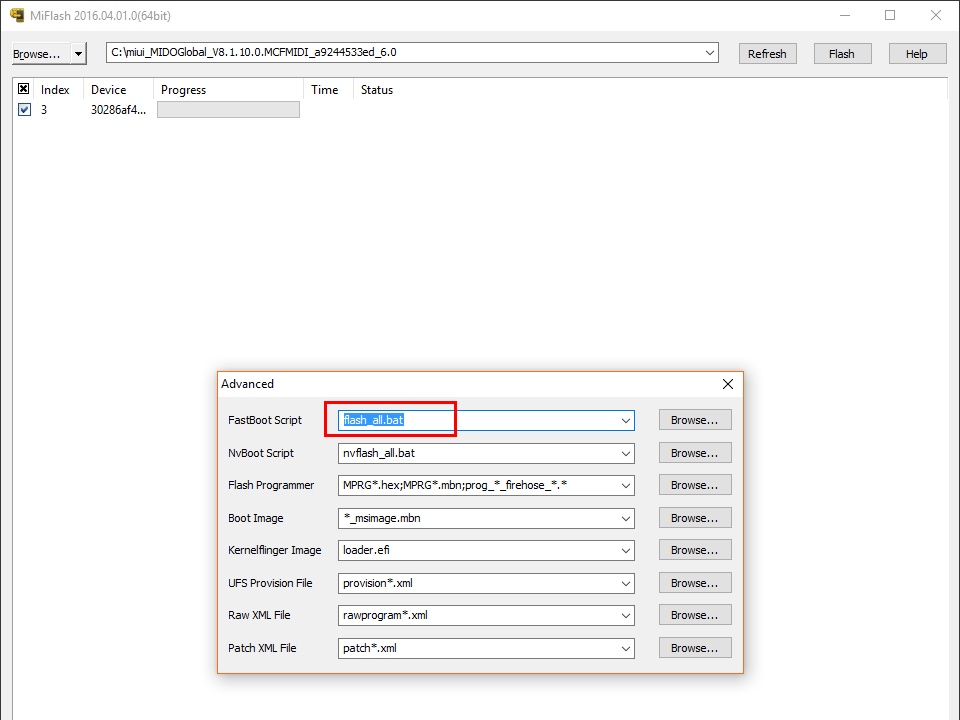Open the Browse split-button dropdown arrow
Viewport: 960px width, 720px height.
pyautogui.click(x=78, y=54)
